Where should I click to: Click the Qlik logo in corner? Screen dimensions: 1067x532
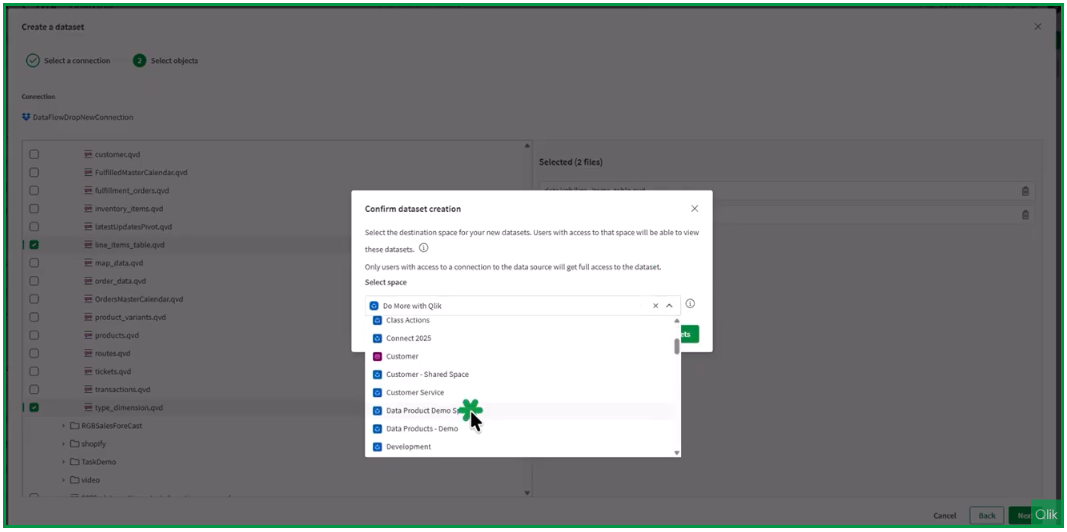point(1046,515)
